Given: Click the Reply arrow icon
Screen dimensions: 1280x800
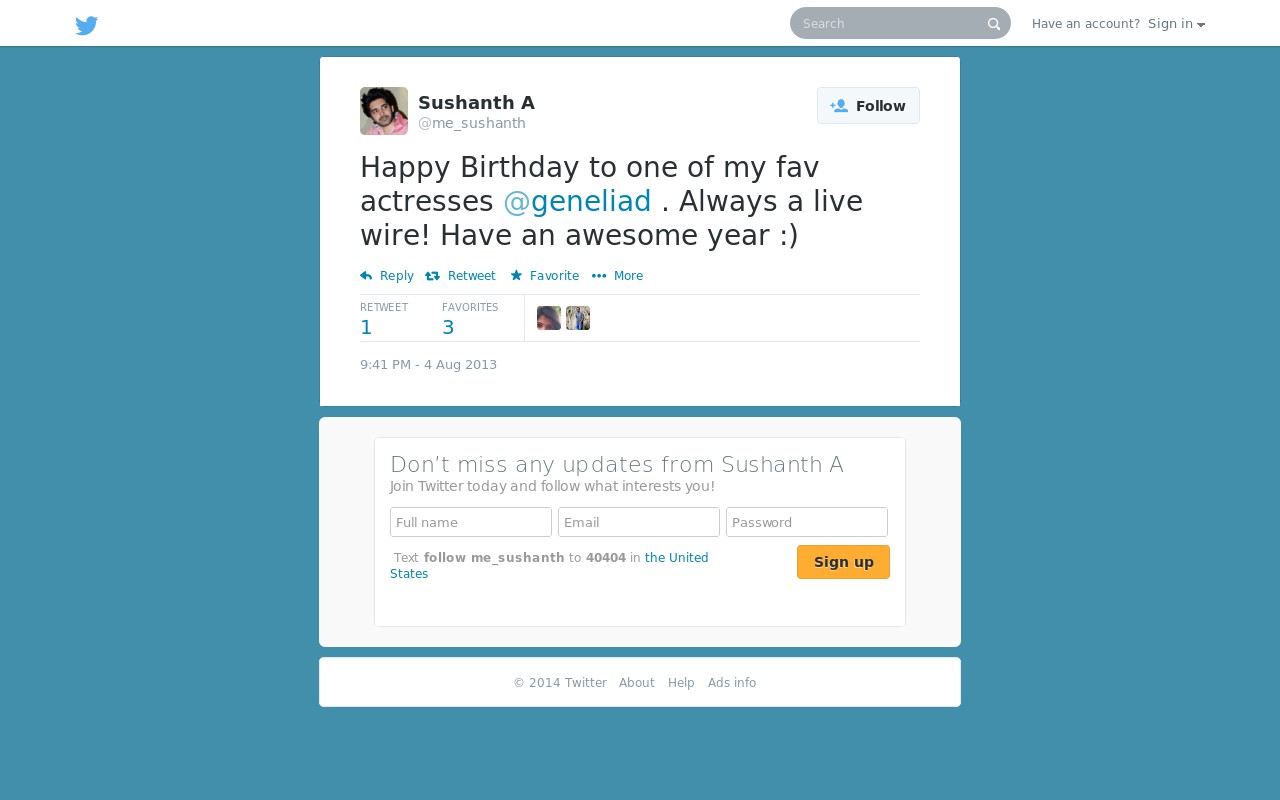Looking at the screenshot, I should 366,276.
